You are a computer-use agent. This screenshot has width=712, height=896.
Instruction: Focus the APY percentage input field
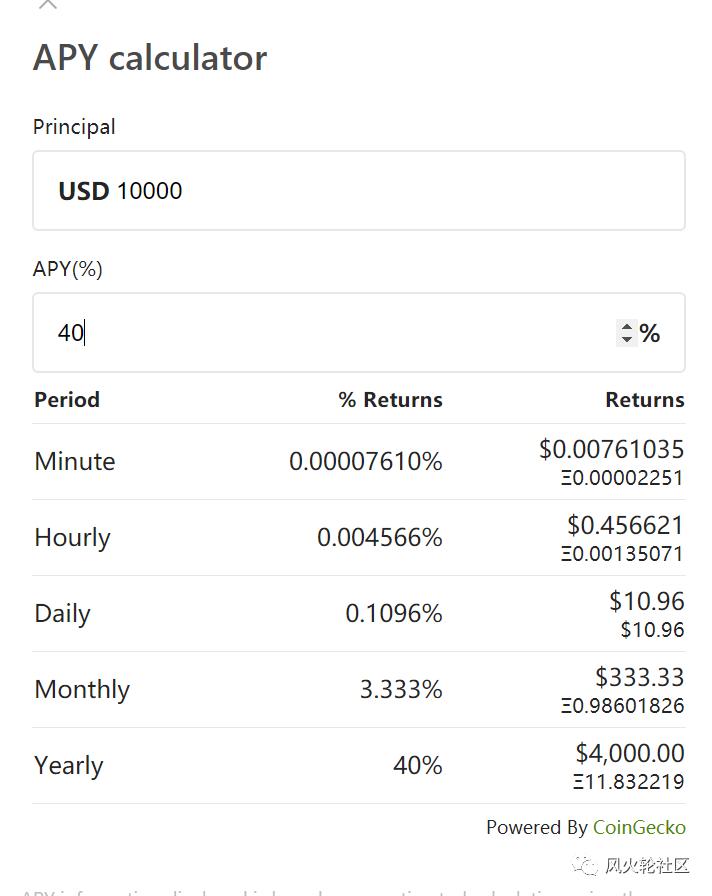(x=330, y=333)
